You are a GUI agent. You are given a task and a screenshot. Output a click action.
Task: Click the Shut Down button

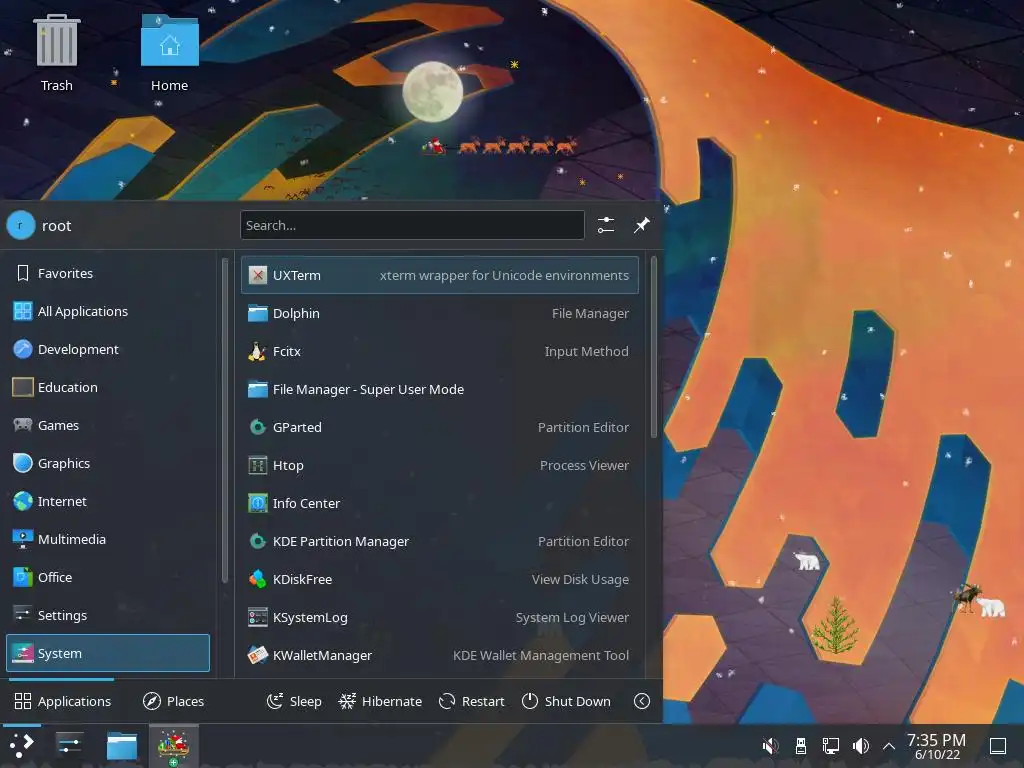pyautogui.click(x=566, y=701)
